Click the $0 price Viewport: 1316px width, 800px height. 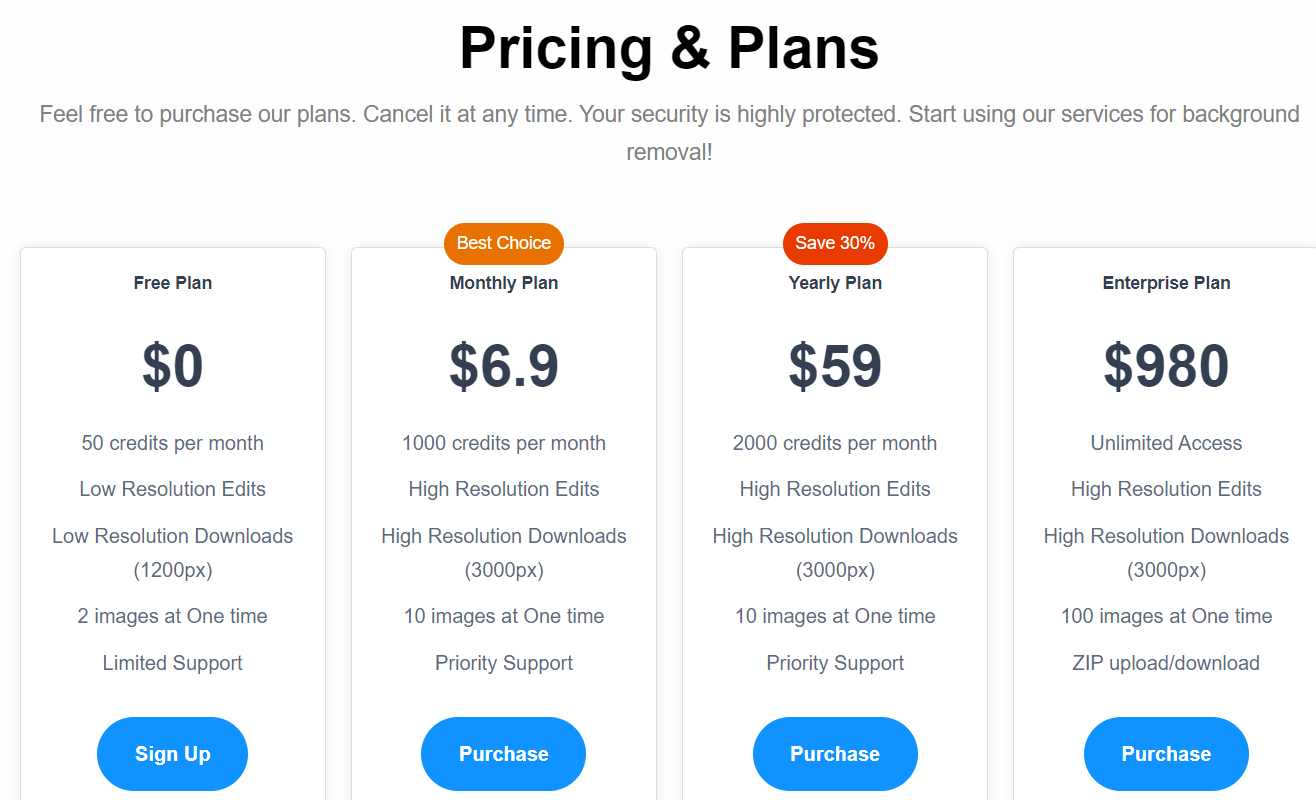point(173,366)
